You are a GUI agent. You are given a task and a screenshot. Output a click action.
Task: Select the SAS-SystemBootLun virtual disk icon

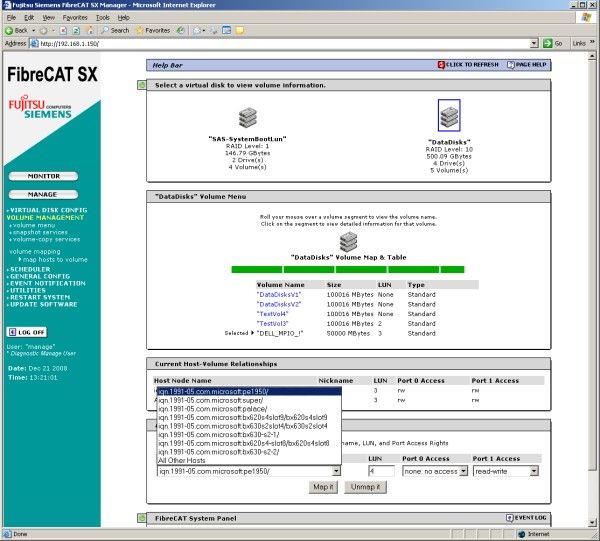coord(248,118)
